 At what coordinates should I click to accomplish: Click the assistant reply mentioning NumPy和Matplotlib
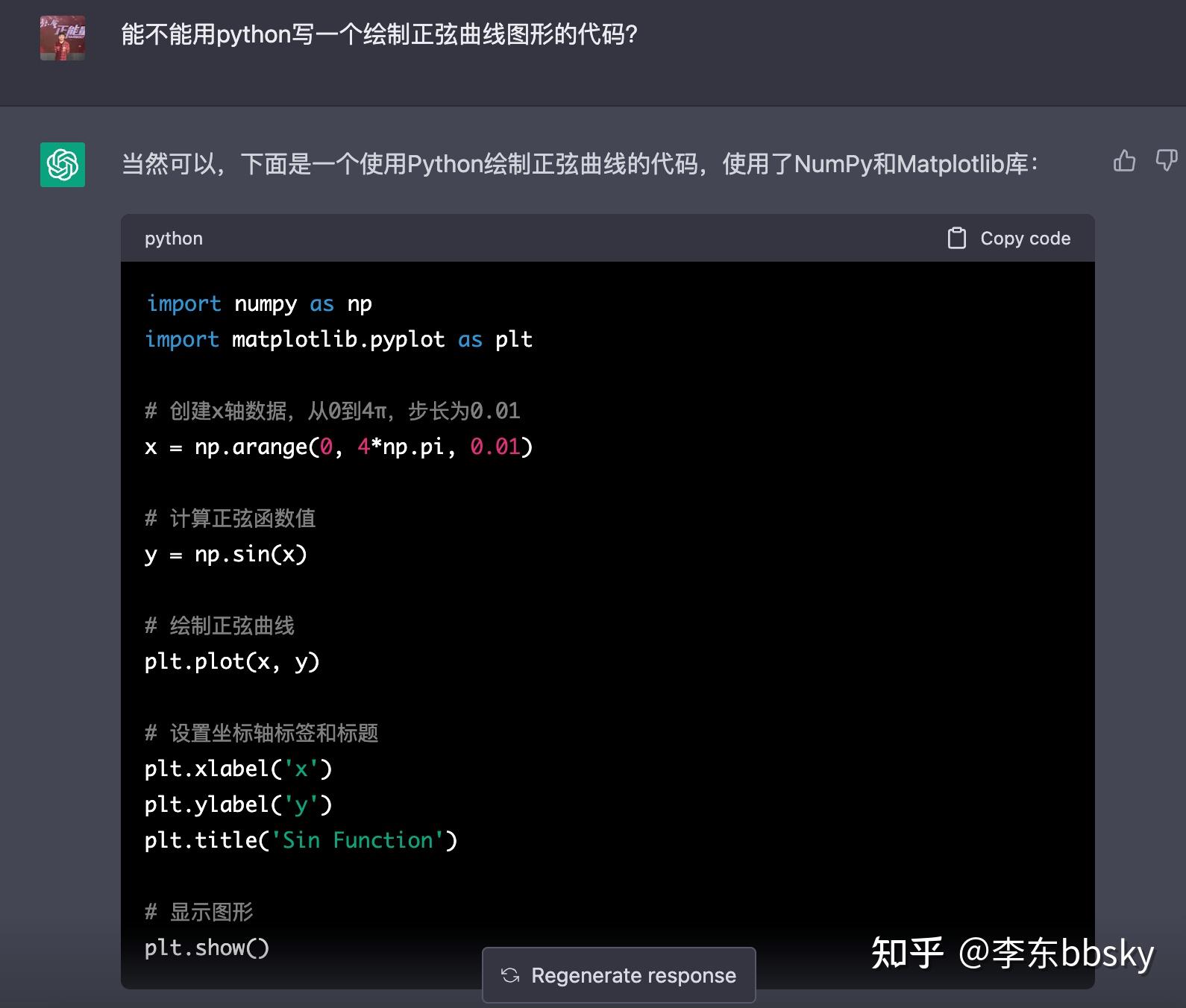pyautogui.click(x=580, y=164)
